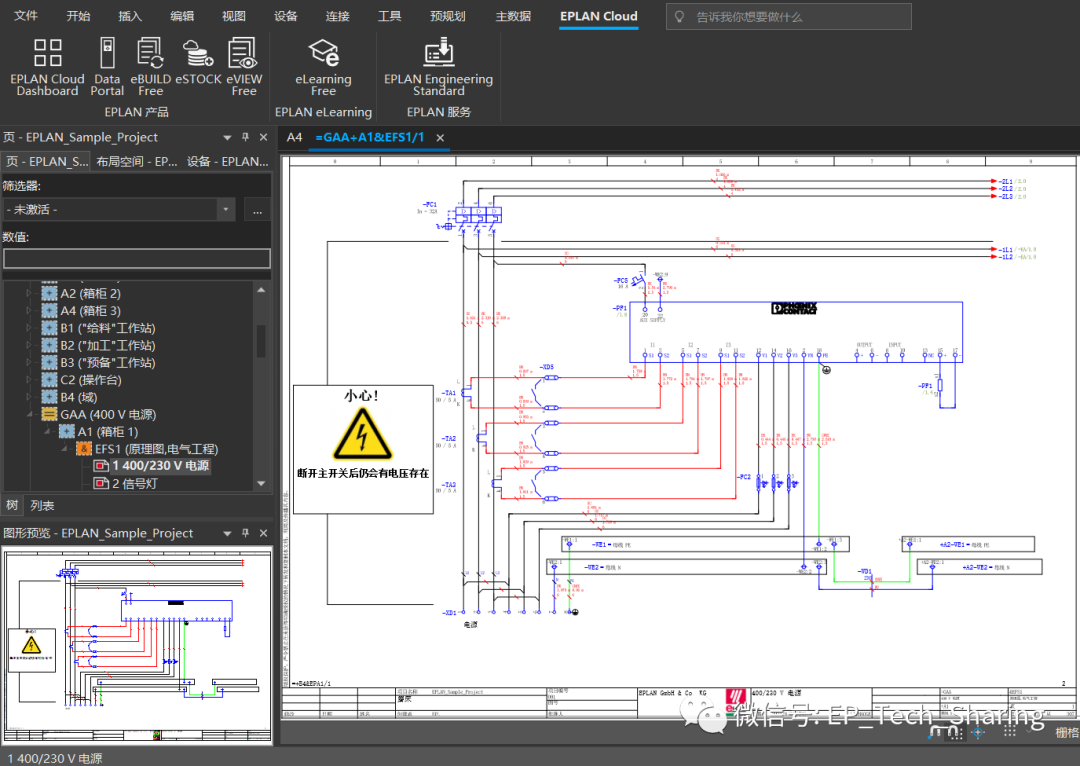The height and width of the screenshot is (766, 1080).
Task: Open the 插入 menu tab
Action: tap(130, 16)
